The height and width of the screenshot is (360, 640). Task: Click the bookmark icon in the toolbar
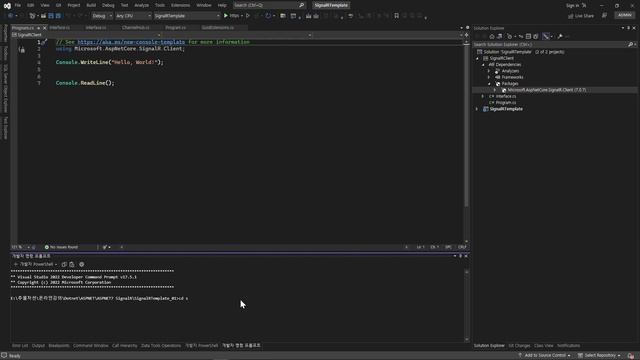tap(396, 16)
